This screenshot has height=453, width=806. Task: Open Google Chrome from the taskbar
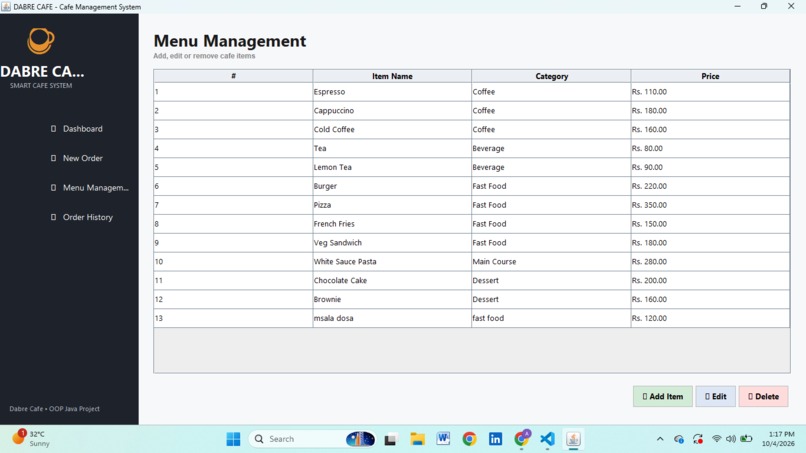pos(469,439)
